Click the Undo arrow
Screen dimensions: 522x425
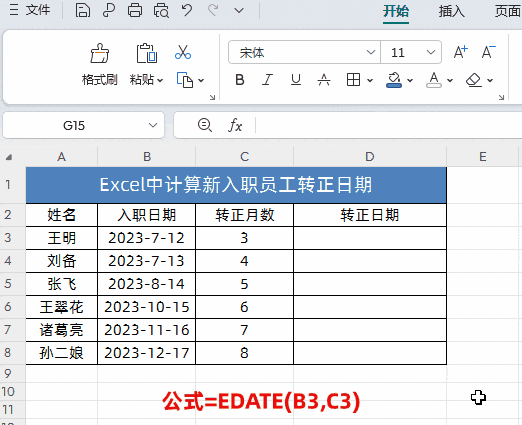(187, 10)
